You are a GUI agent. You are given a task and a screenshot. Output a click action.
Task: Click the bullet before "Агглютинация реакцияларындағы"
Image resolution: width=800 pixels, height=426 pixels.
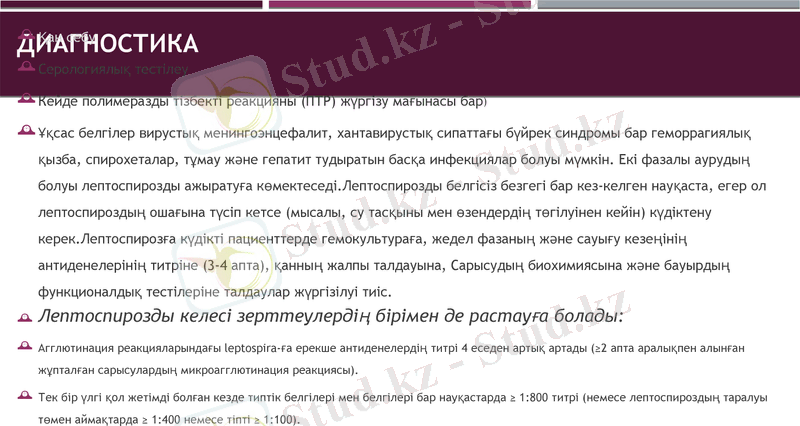(x=25, y=346)
